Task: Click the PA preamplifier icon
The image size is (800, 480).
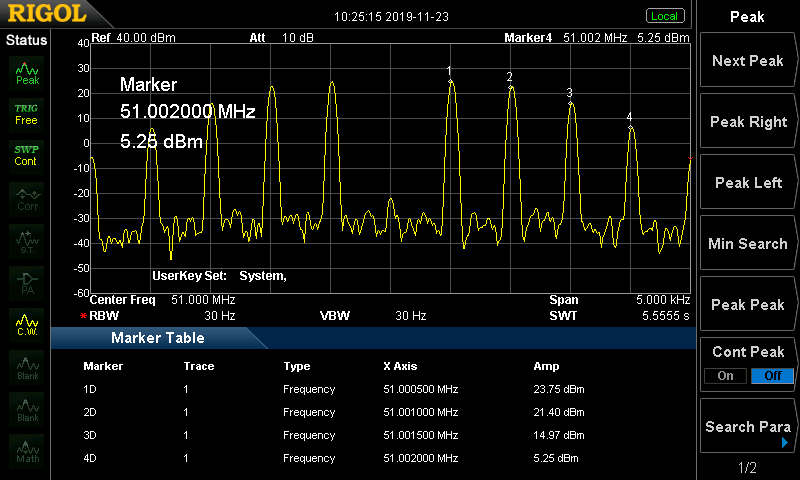Action: pos(27,281)
